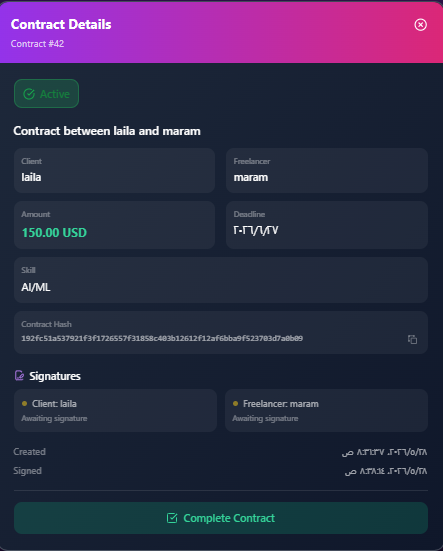This screenshot has width=443, height=551.
Task: Click the Complete Contract checkbox icon
Action: (172, 518)
